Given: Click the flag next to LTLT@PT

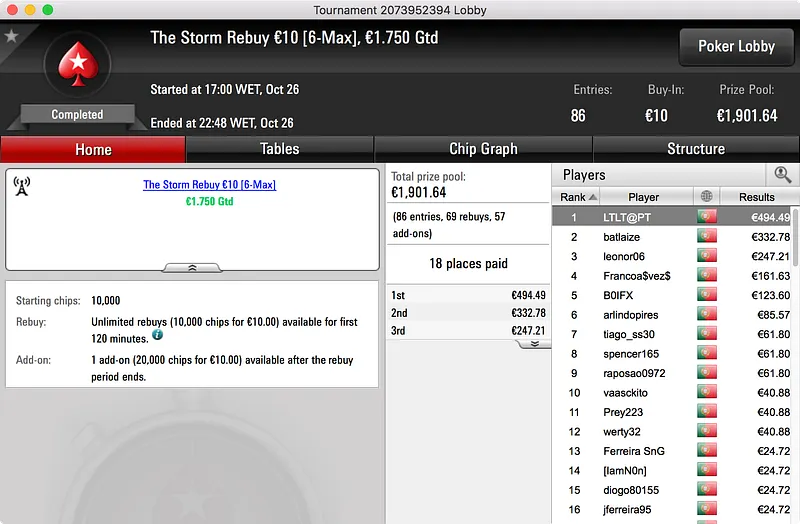Looking at the screenshot, I should pos(707,217).
